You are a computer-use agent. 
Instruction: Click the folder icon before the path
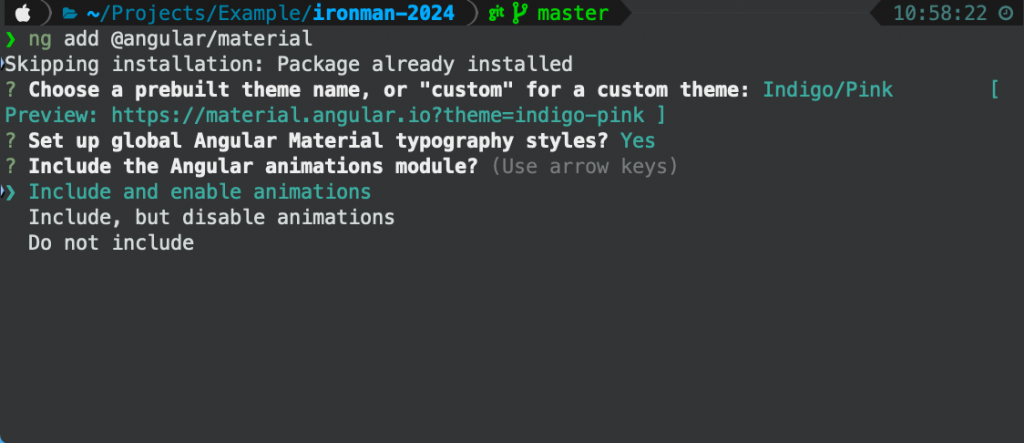coord(70,12)
